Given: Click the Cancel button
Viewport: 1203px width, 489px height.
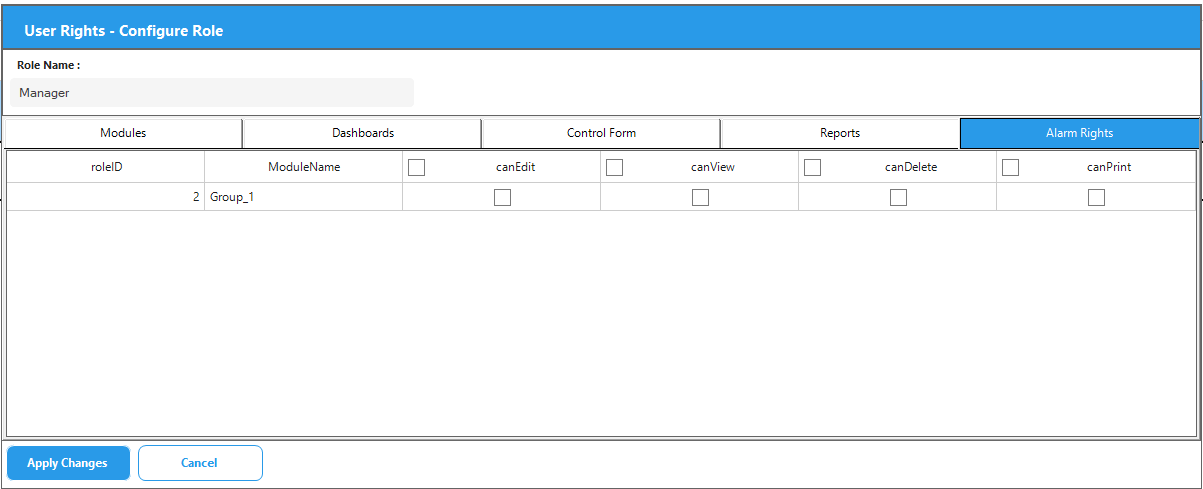Looking at the screenshot, I should click(x=200, y=463).
